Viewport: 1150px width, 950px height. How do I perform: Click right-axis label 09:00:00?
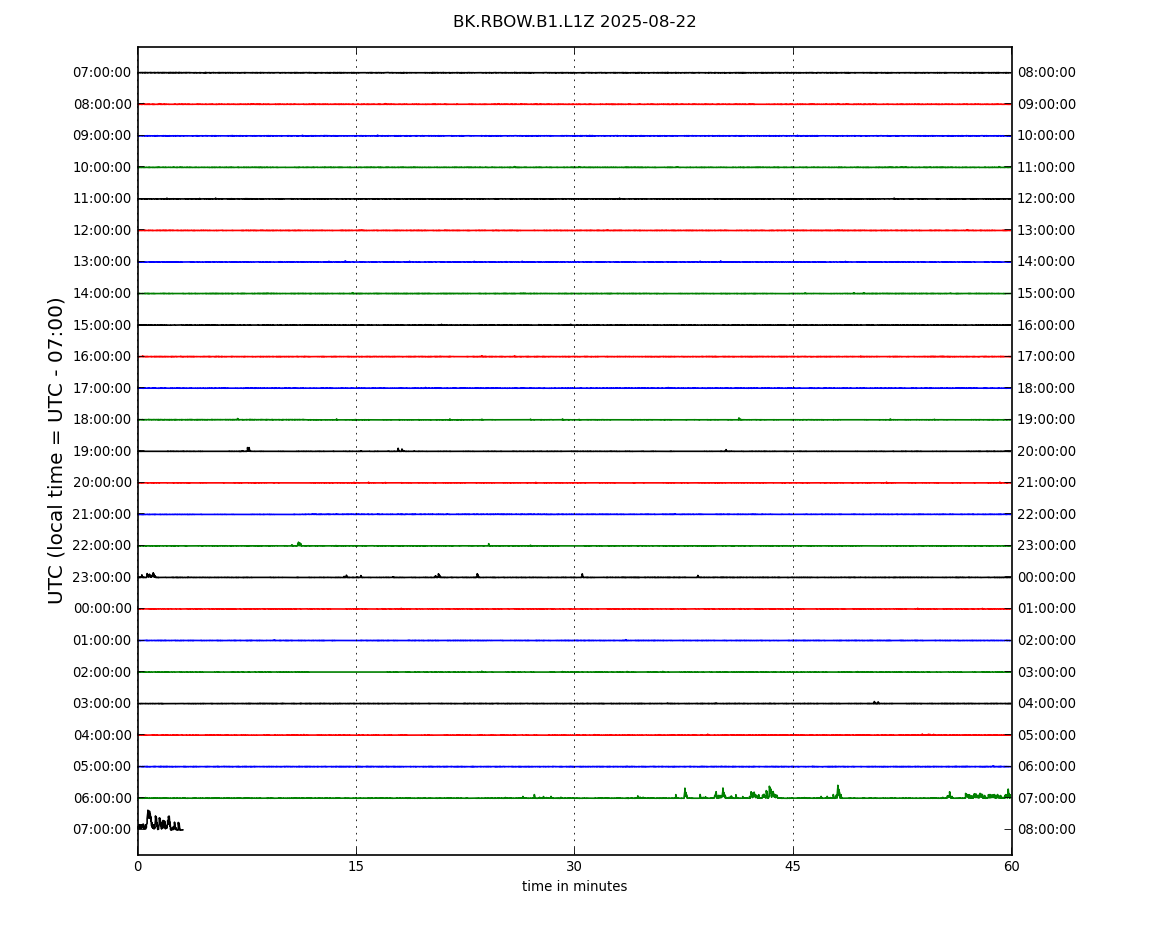coord(1047,104)
